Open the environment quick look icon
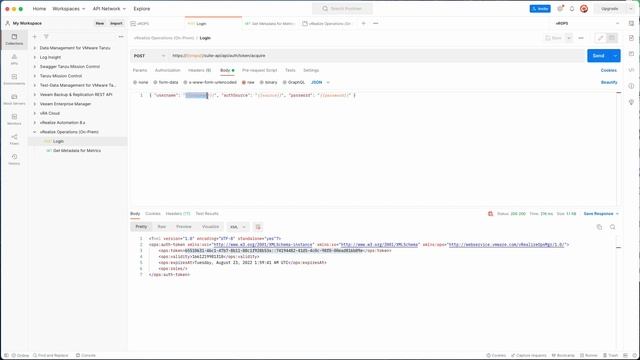 pos(631,23)
